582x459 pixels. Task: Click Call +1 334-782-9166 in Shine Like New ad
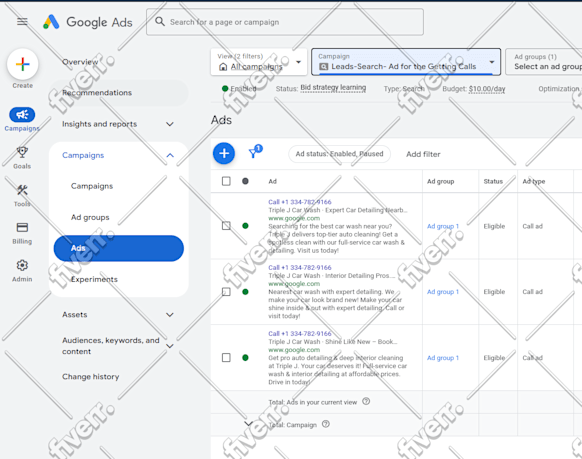[x=300, y=334]
